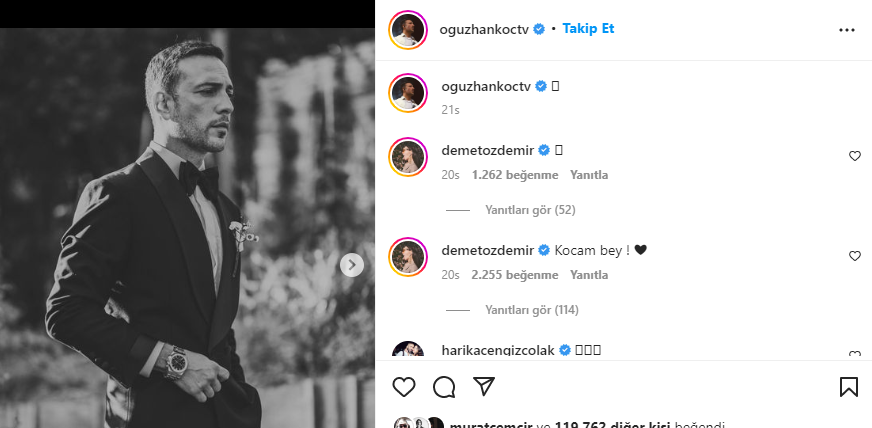Share post via paper plane icon
The image size is (872, 428).
pos(484,387)
